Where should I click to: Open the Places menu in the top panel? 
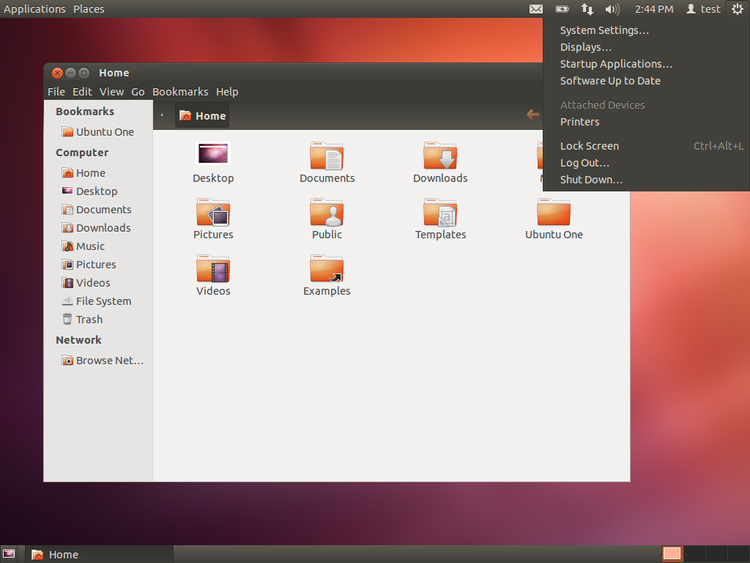(88, 9)
